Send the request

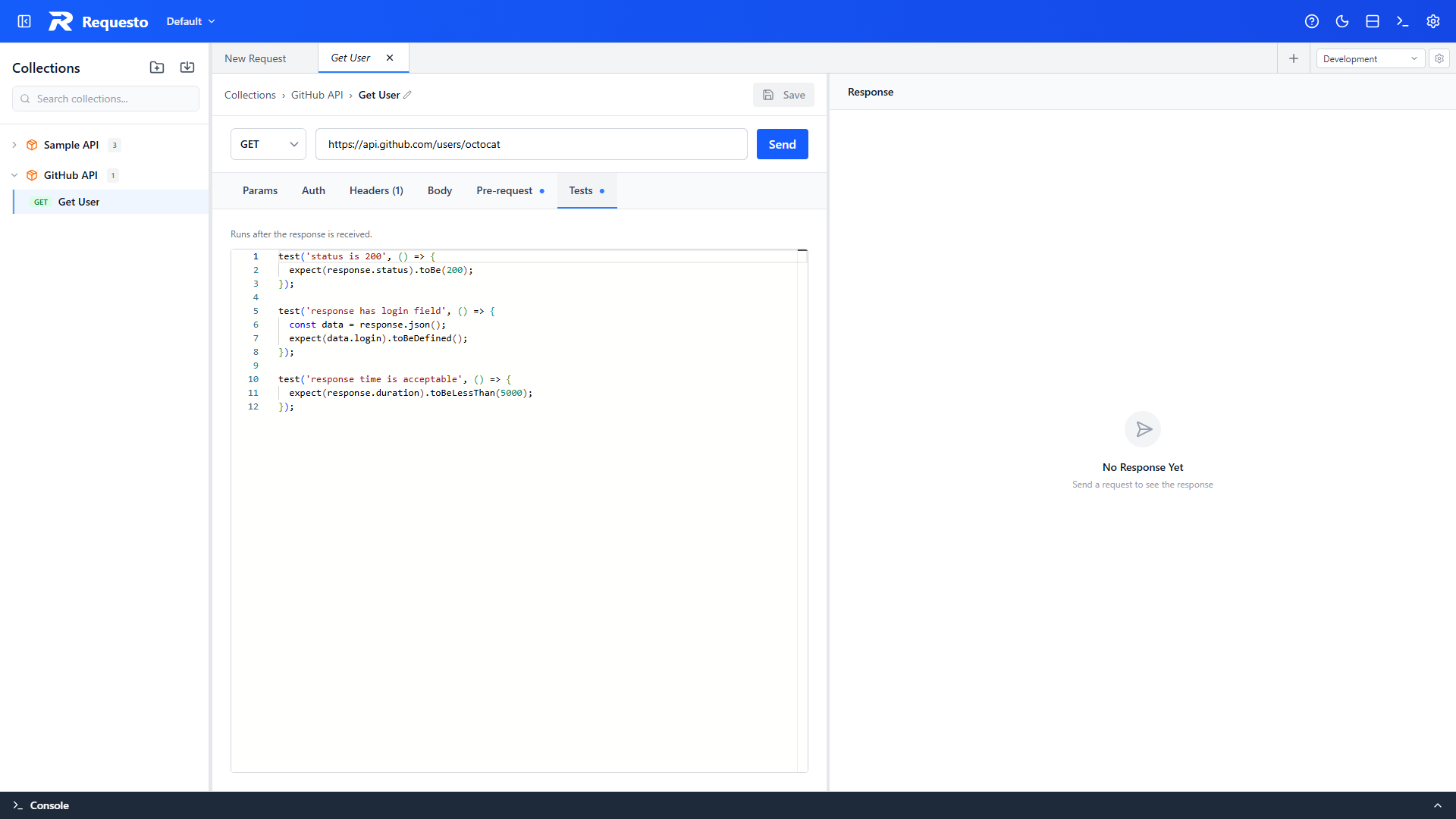point(783,144)
